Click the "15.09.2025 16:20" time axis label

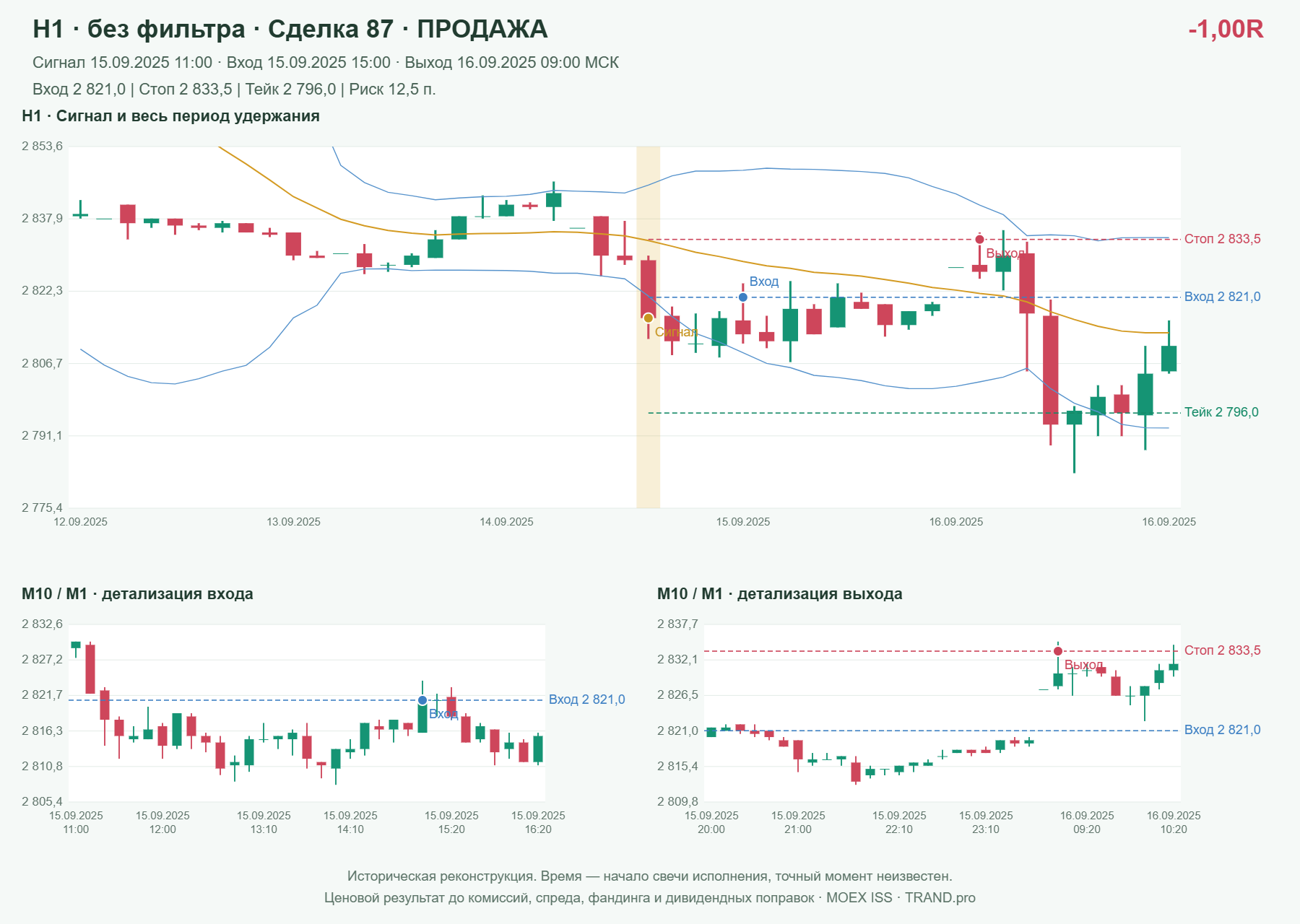click(x=538, y=822)
